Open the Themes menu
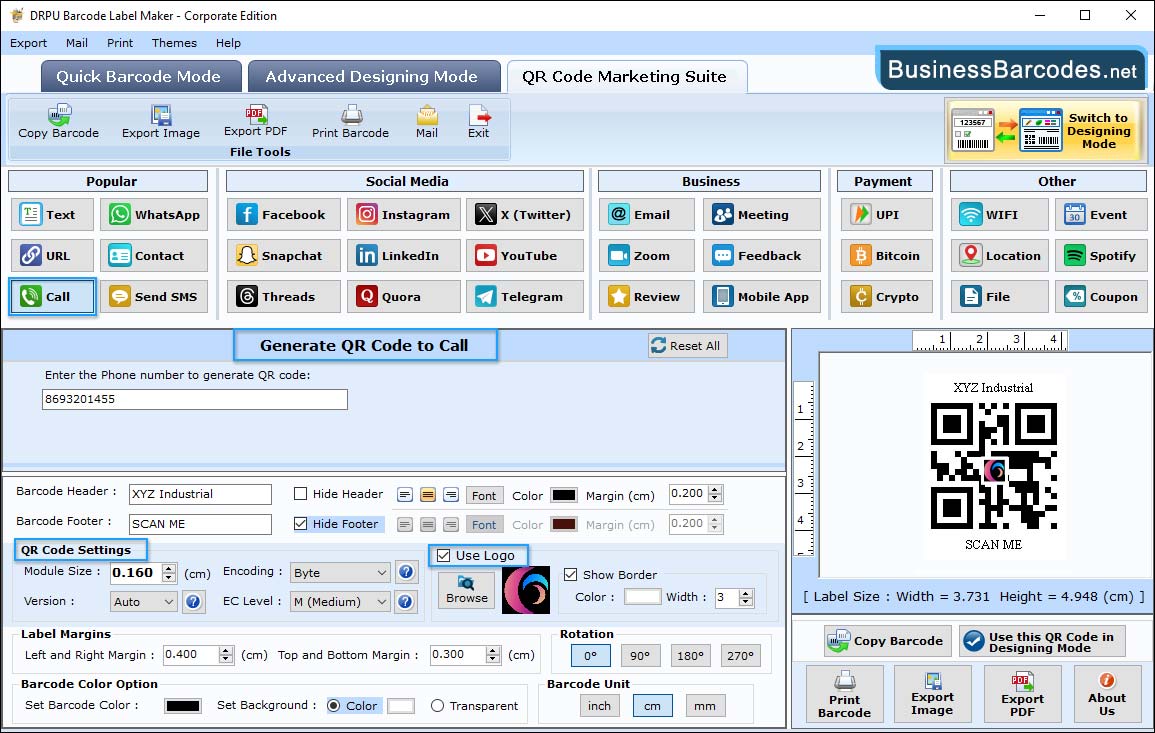Screen dimensions: 1155x733 click(x=174, y=43)
